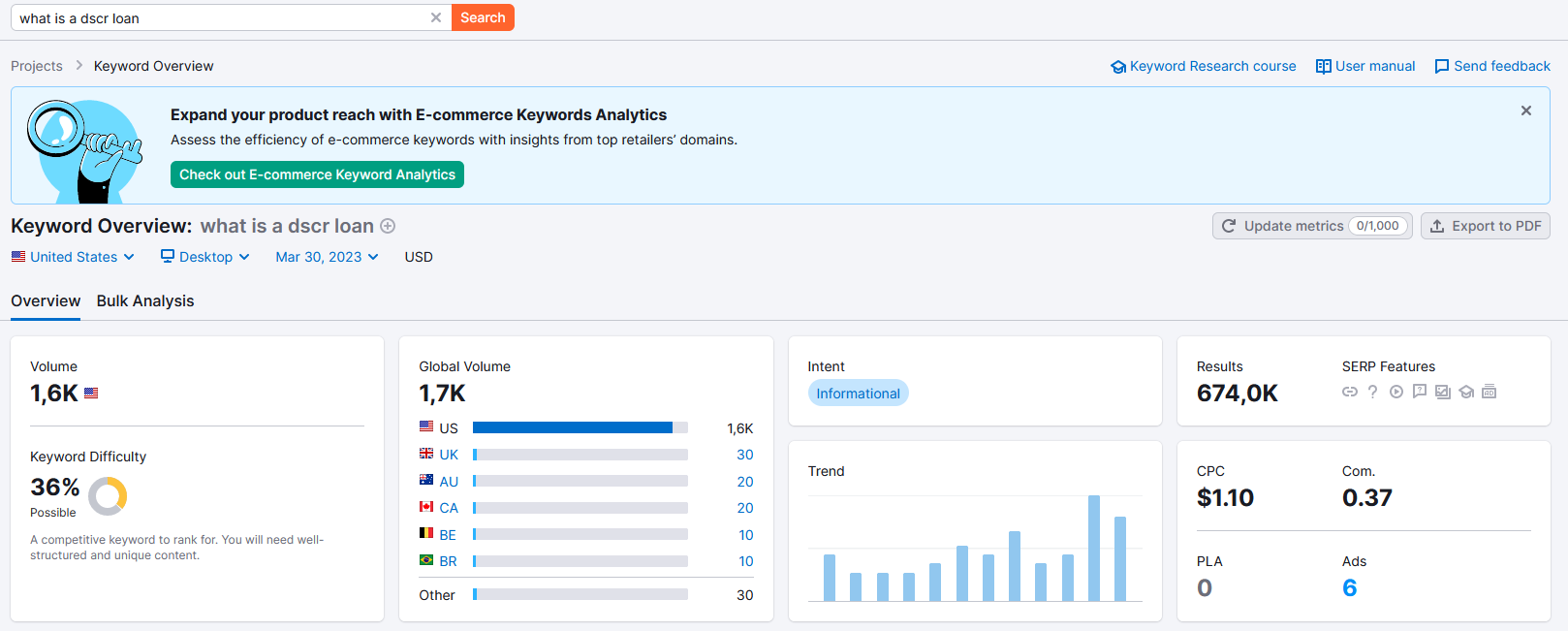Click the site links SERP feature icon
Screen dimensions: 1568x631
[x=1349, y=392]
